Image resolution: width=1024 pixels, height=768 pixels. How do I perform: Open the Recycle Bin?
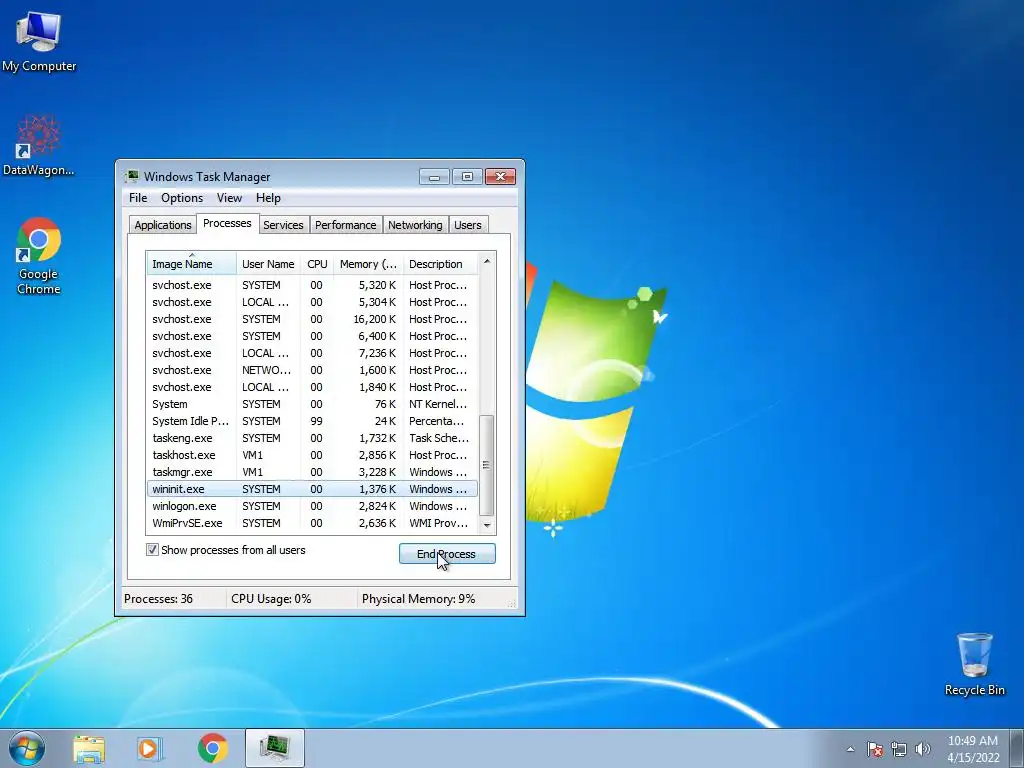(x=974, y=664)
